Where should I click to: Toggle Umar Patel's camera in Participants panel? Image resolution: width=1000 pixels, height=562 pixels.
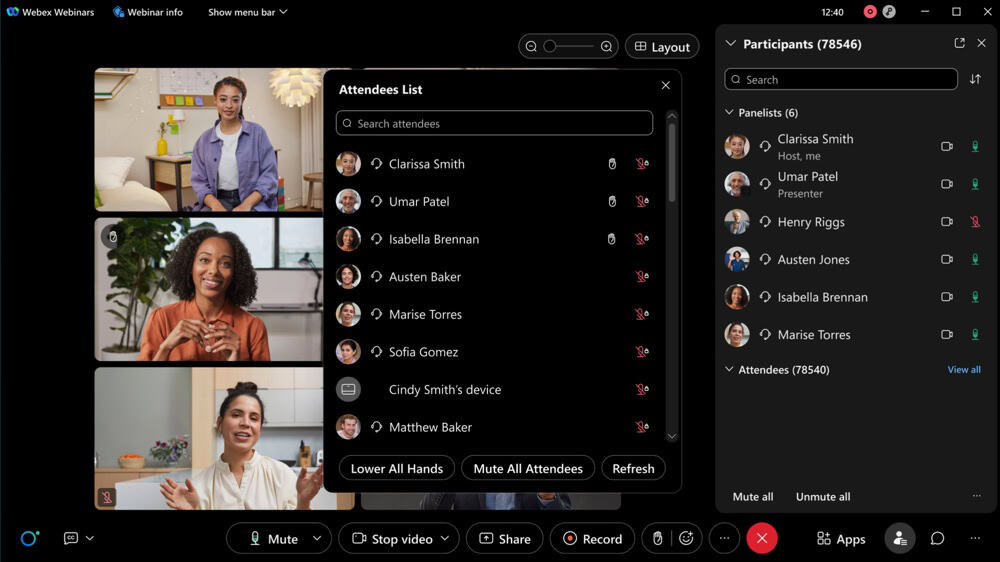coord(946,184)
